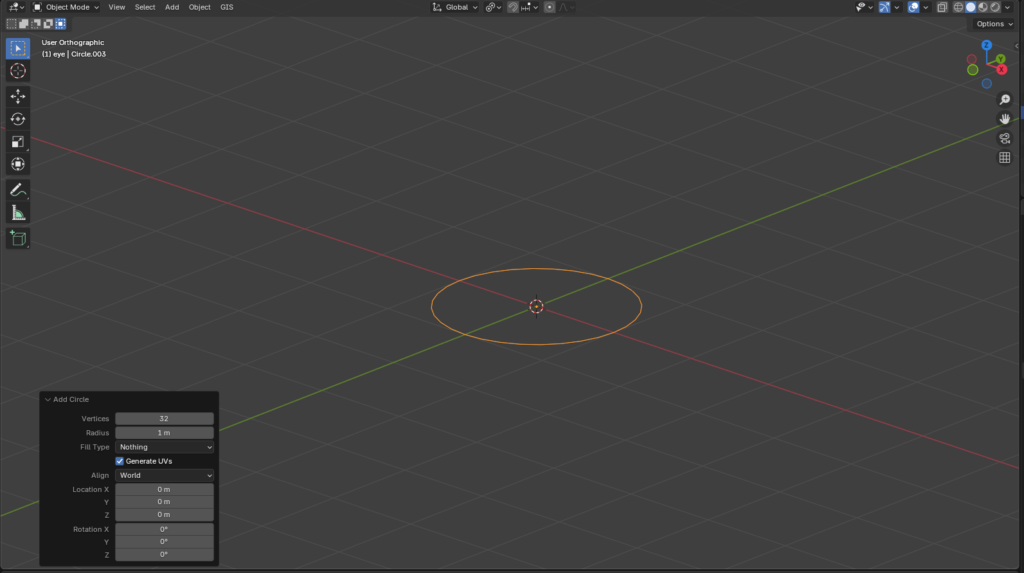Switch perspective/orthographic with grid icon
This screenshot has height=573, width=1024.
pos(1004,157)
